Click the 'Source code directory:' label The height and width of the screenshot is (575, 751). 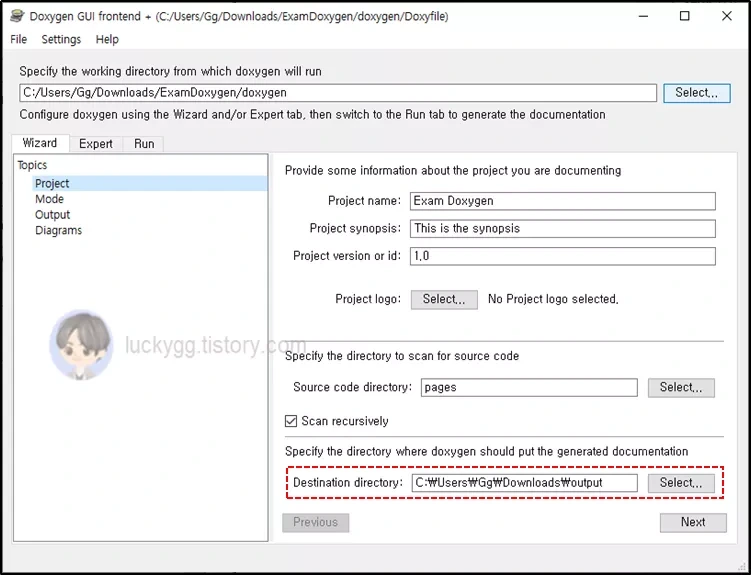pos(353,387)
